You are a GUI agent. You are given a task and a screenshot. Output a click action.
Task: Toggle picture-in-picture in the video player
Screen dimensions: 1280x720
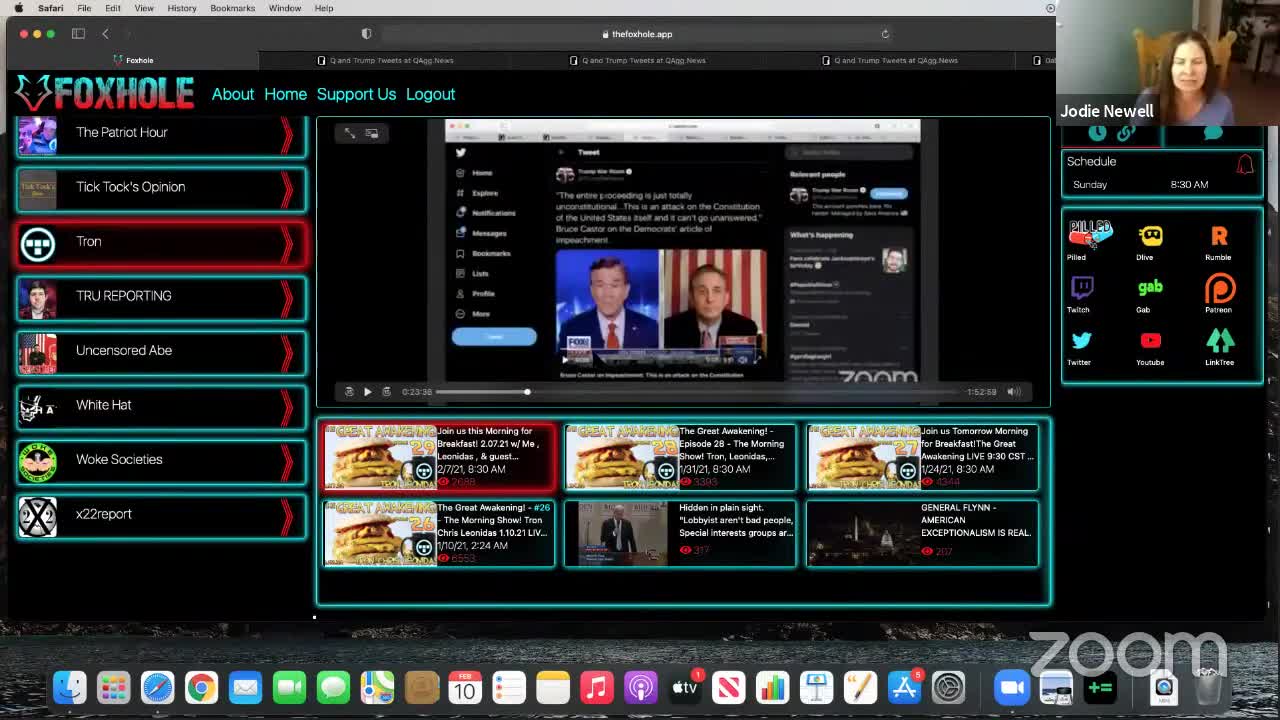[x=372, y=133]
